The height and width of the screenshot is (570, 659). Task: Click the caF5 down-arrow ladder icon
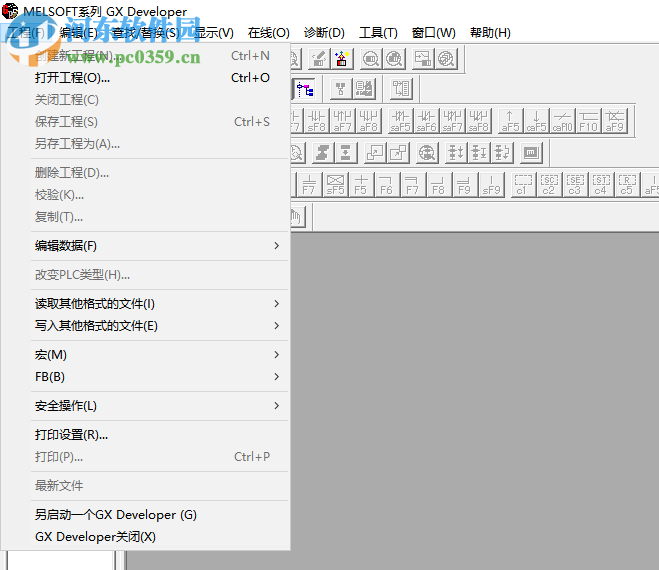pyautogui.click(x=537, y=121)
